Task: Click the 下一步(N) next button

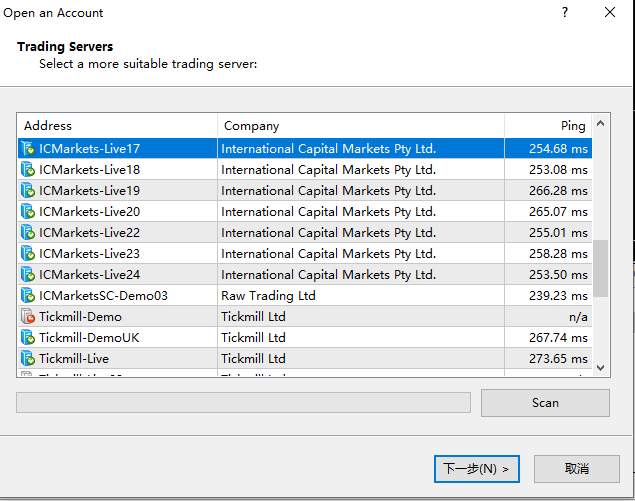Action: [477, 469]
